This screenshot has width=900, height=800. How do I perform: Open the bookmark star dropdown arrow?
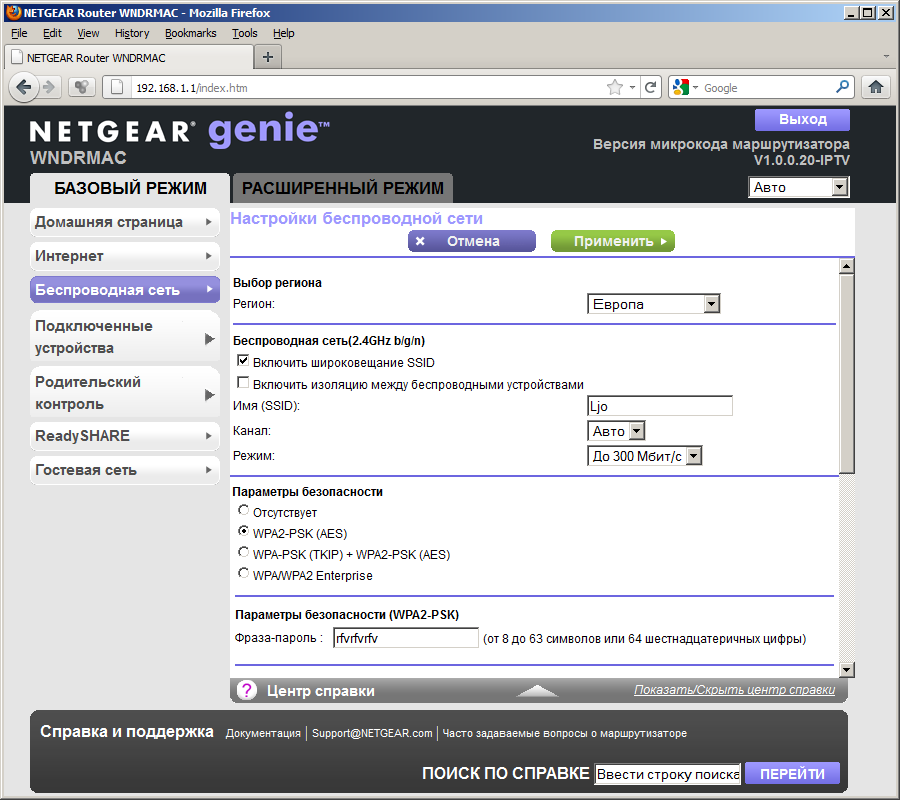632,88
